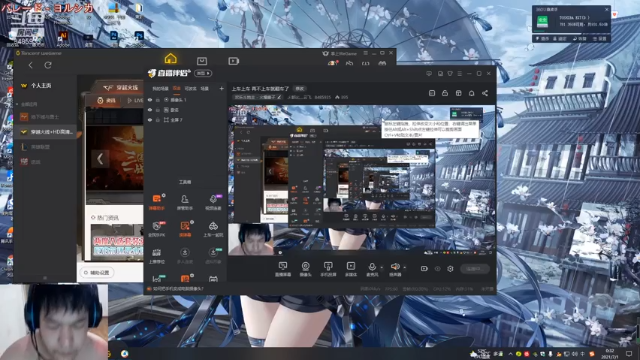Switch to the first scene tab

point(160,89)
